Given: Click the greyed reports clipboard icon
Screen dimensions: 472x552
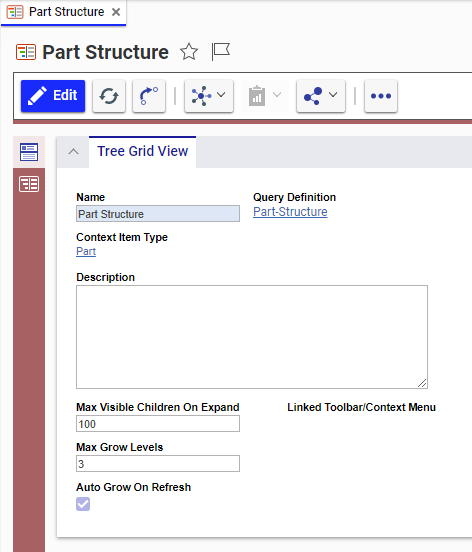Looking at the screenshot, I should coord(257,96).
